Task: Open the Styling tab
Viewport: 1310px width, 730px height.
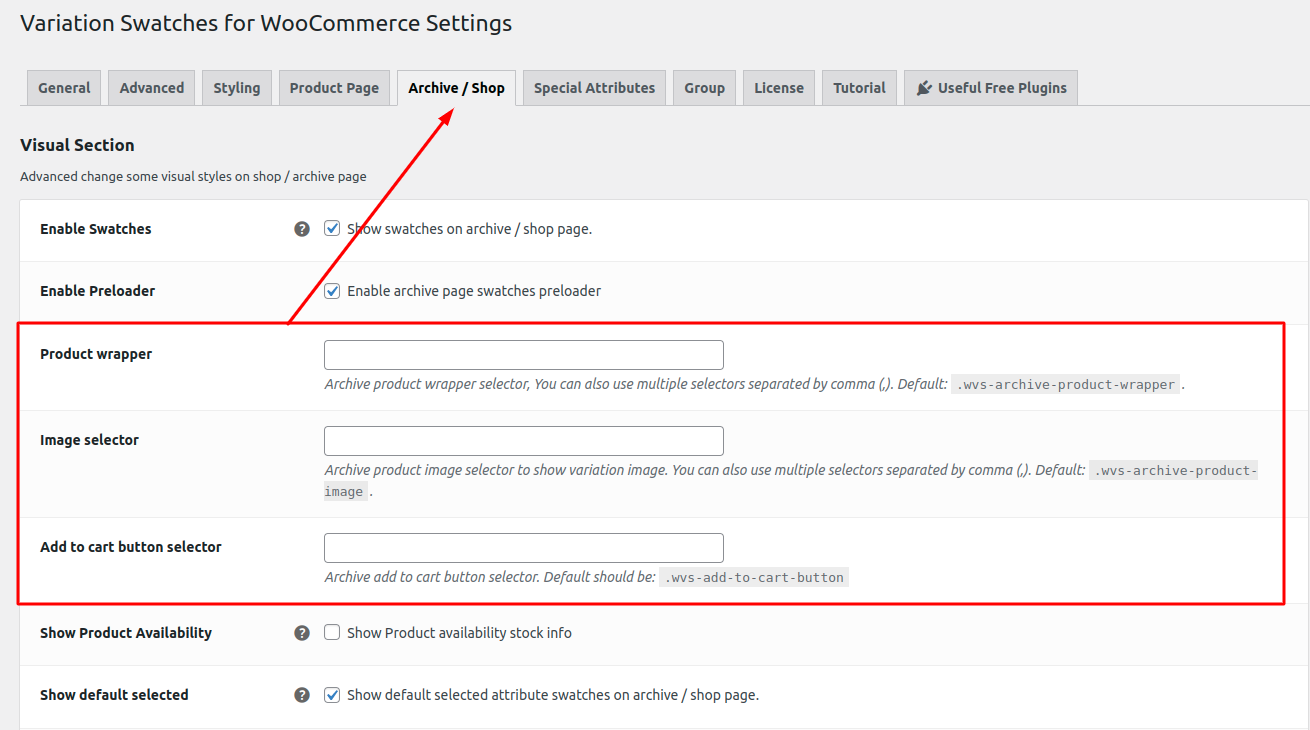Action: click(x=237, y=88)
